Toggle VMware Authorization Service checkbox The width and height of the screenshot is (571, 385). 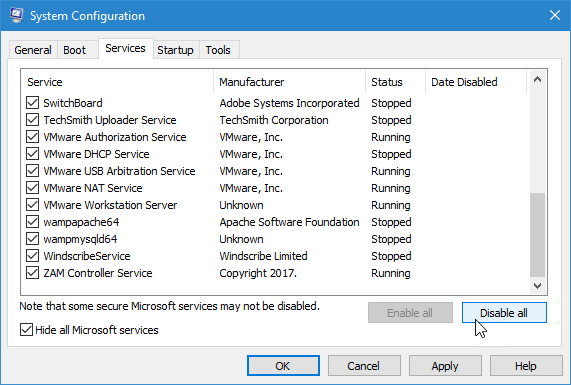click(32, 137)
